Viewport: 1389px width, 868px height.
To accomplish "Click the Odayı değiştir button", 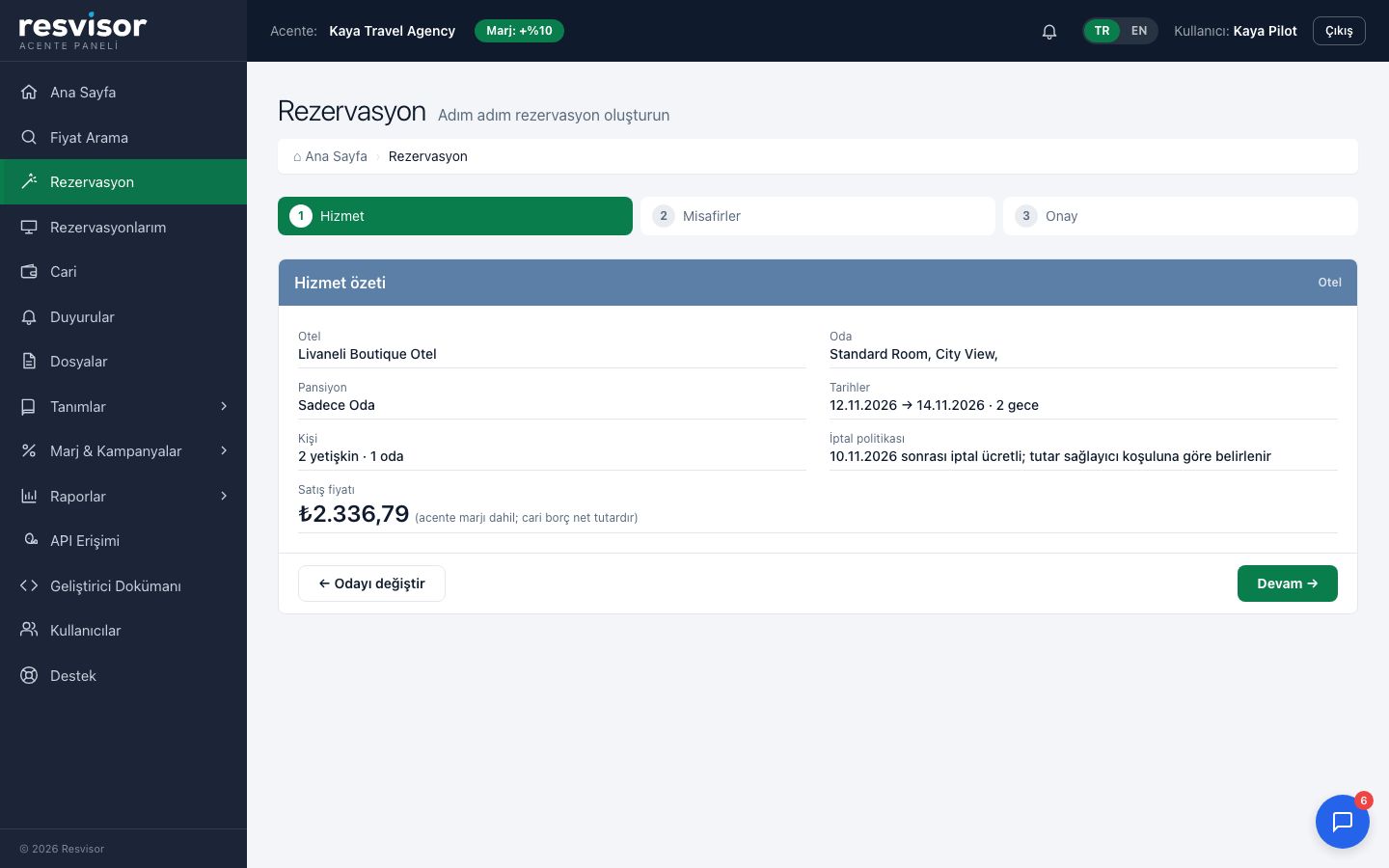I will [x=371, y=583].
